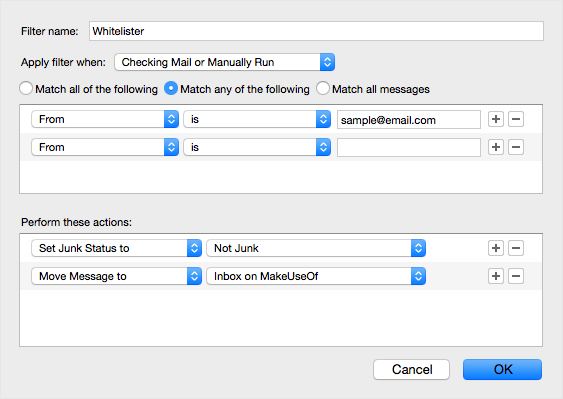Click the empty address field in second row
Screen dimensions: 563x399
409,148
